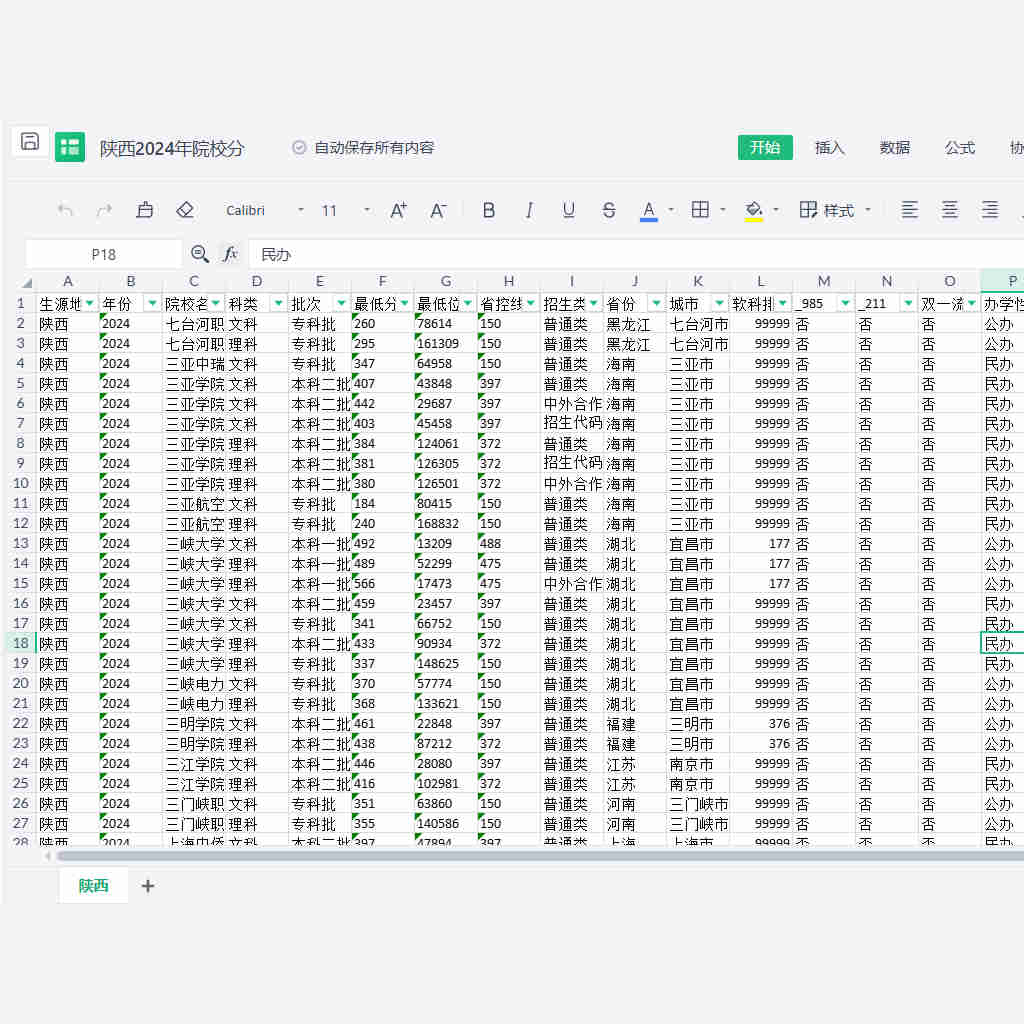Decrease font size with A- icon
The width and height of the screenshot is (1024, 1024).
click(438, 210)
